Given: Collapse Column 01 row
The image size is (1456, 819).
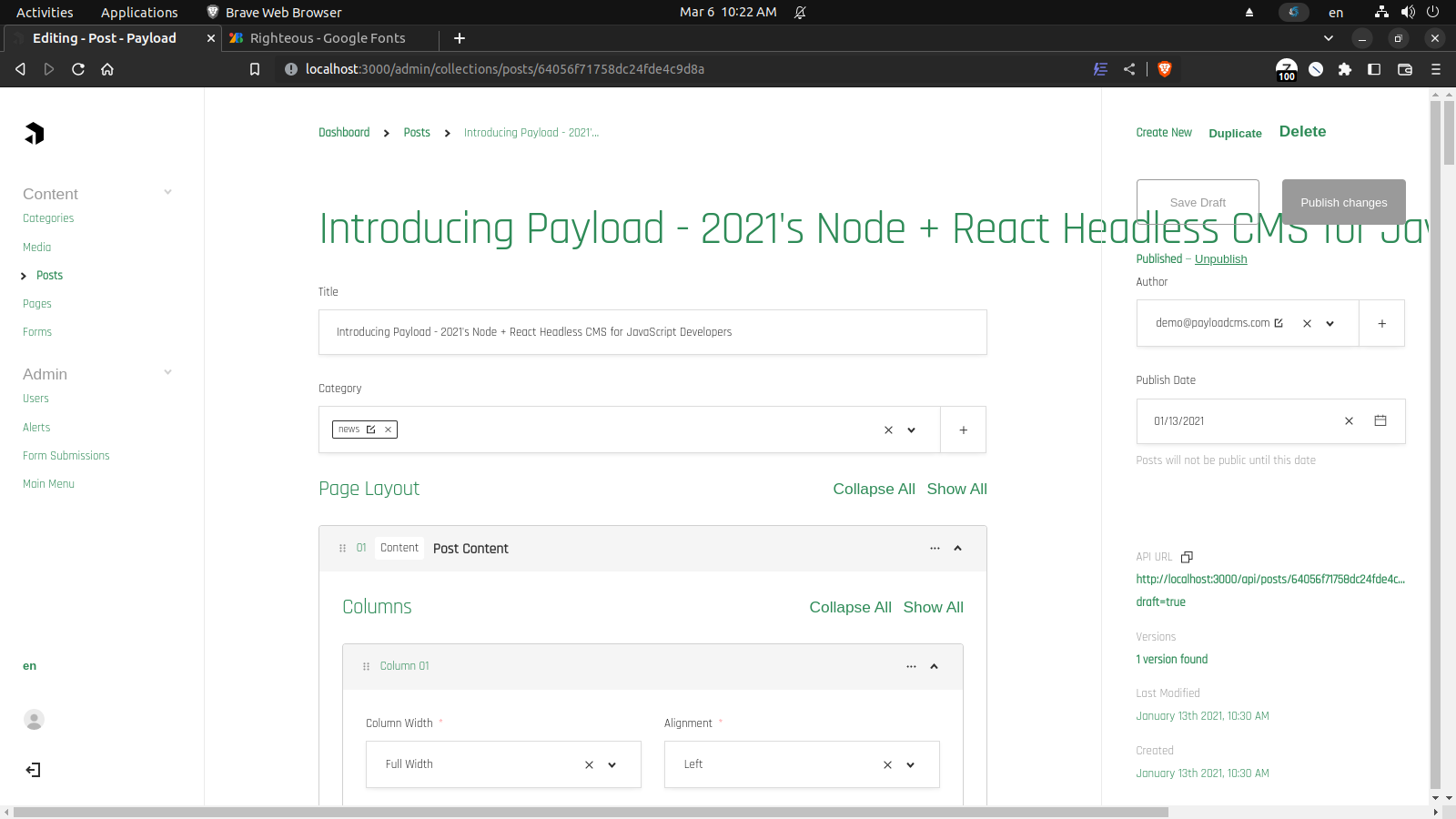Looking at the screenshot, I should click(934, 666).
